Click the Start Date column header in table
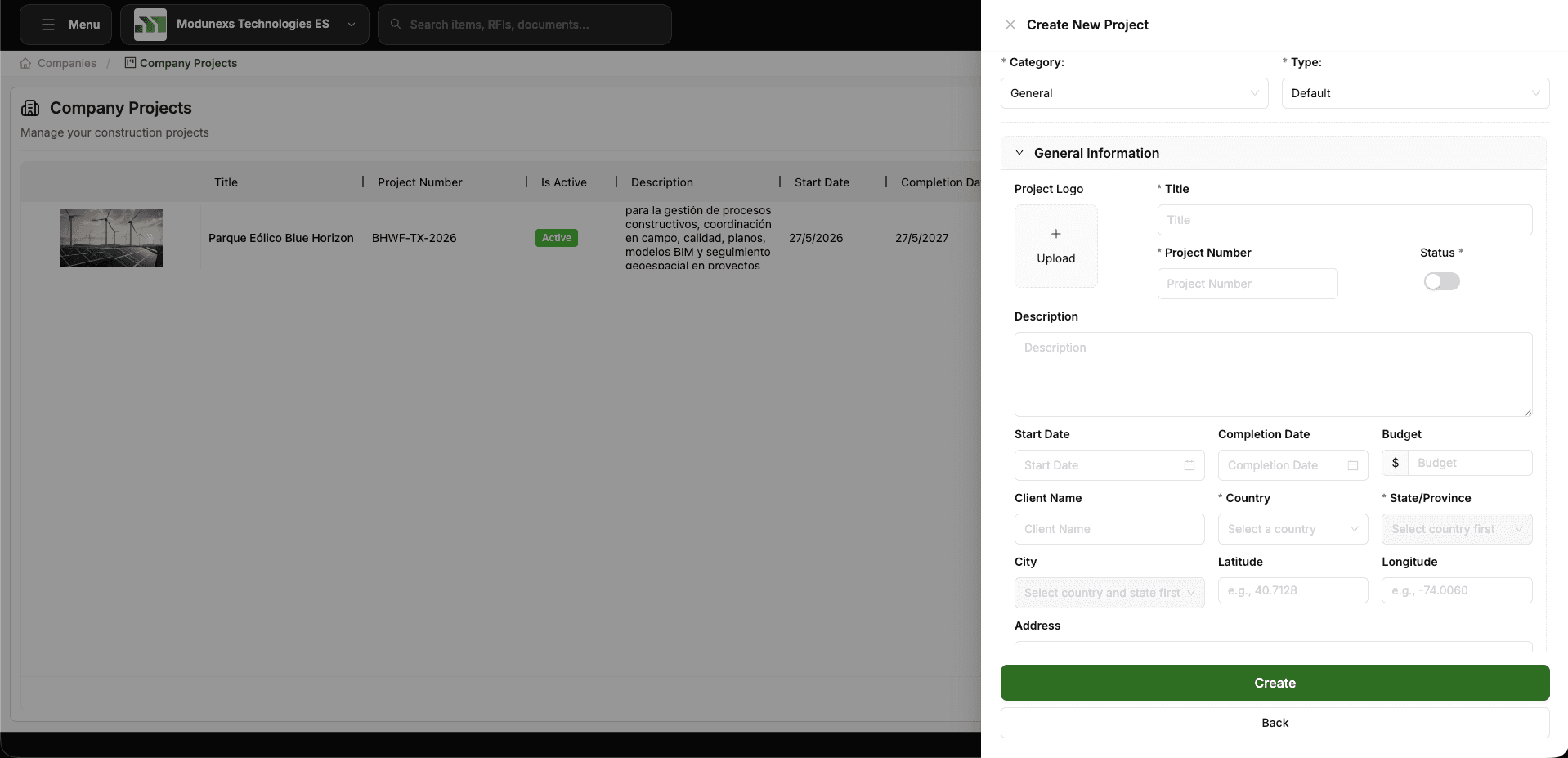The width and height of the screenshot is (1568, 758). [822, 182]
